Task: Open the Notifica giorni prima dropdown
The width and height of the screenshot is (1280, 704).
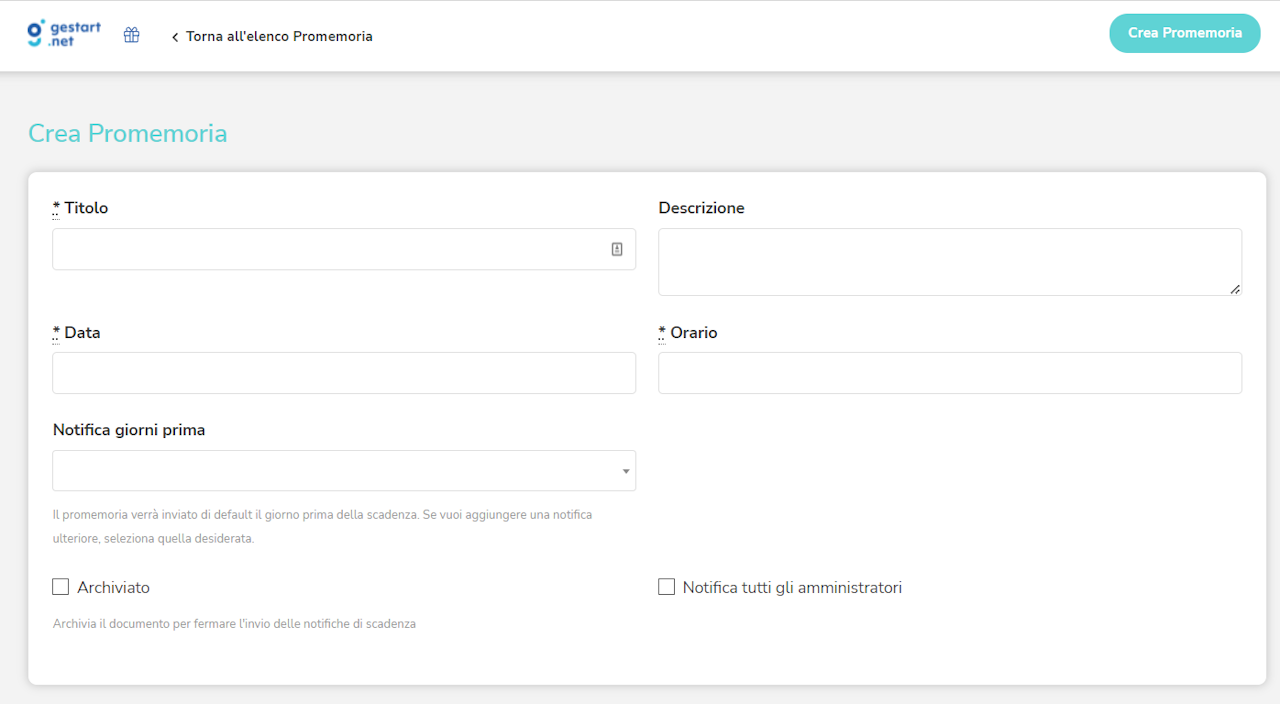Action: (x=344, y=470)
